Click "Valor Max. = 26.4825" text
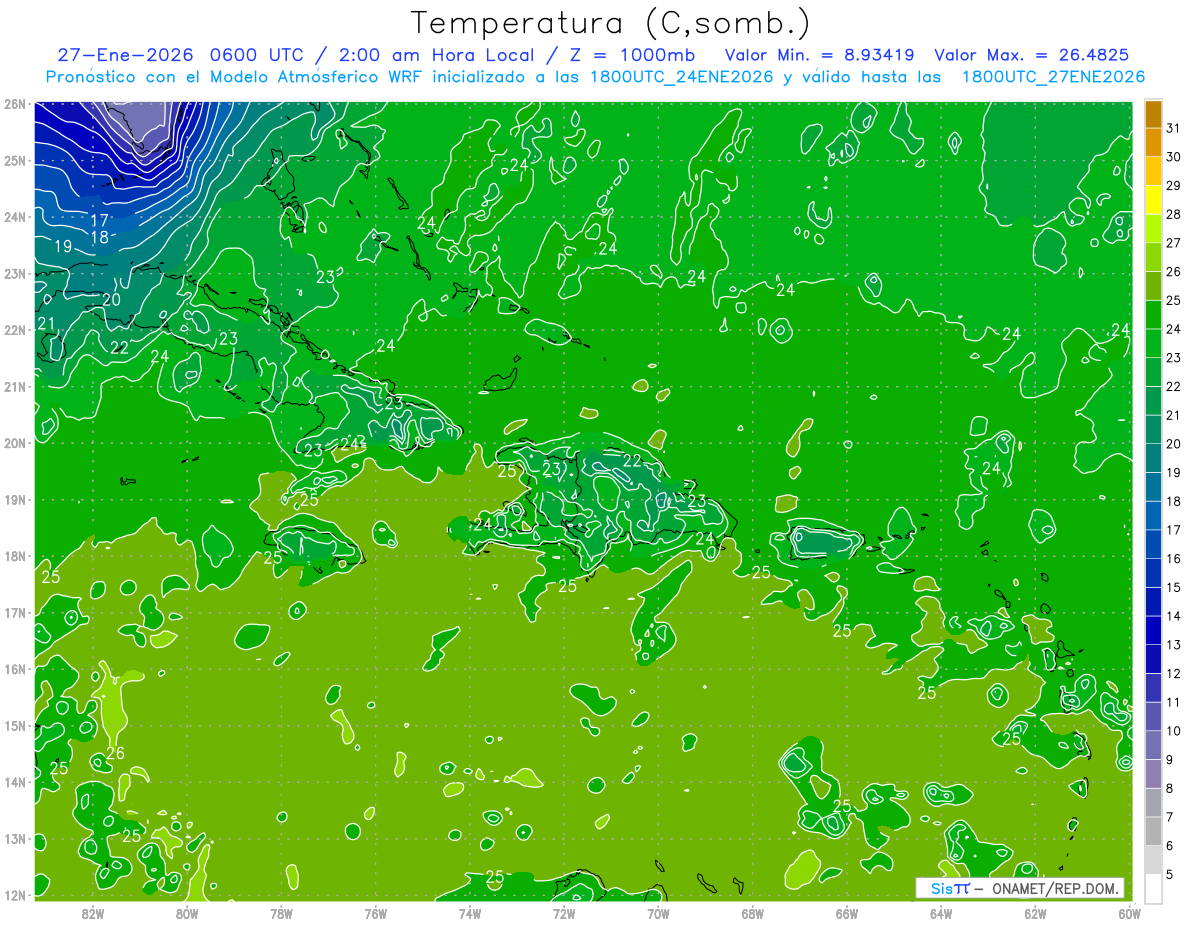The image size is (1200, 927). point(1032,55)
